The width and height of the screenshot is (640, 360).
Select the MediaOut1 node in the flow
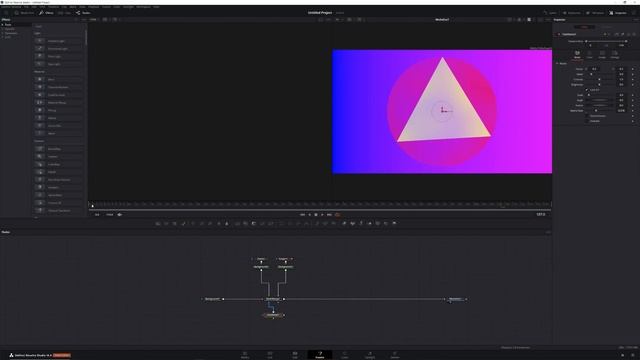coord(455,299)
